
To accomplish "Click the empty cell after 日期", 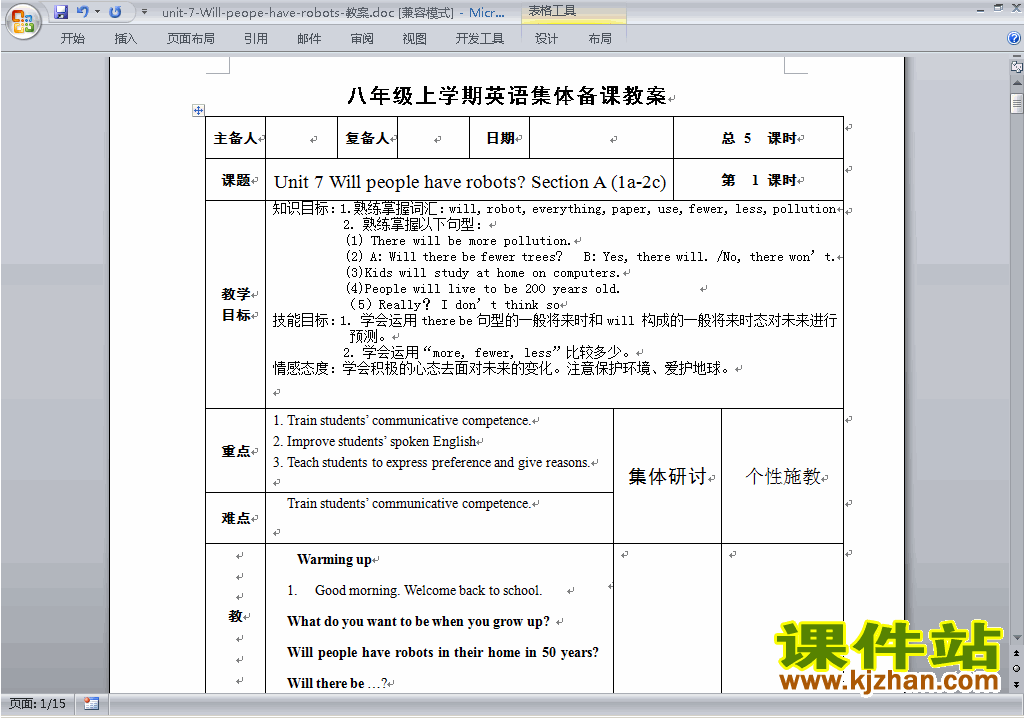I will click(x=601, y=138).
